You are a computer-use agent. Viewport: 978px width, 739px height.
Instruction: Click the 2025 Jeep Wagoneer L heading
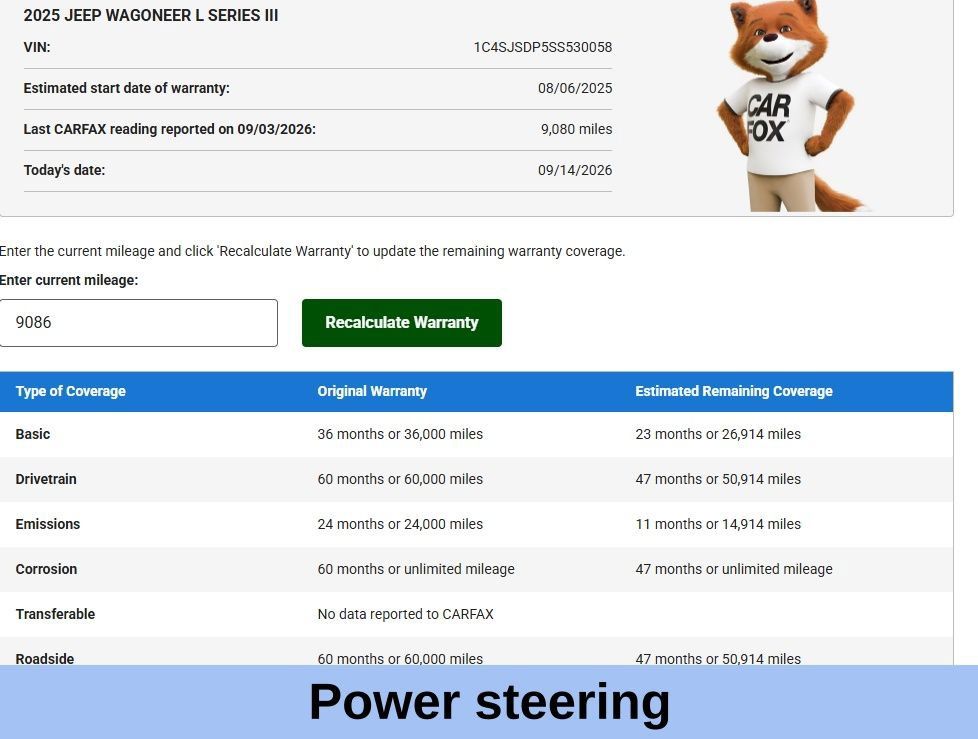click(x=151, y=16)
